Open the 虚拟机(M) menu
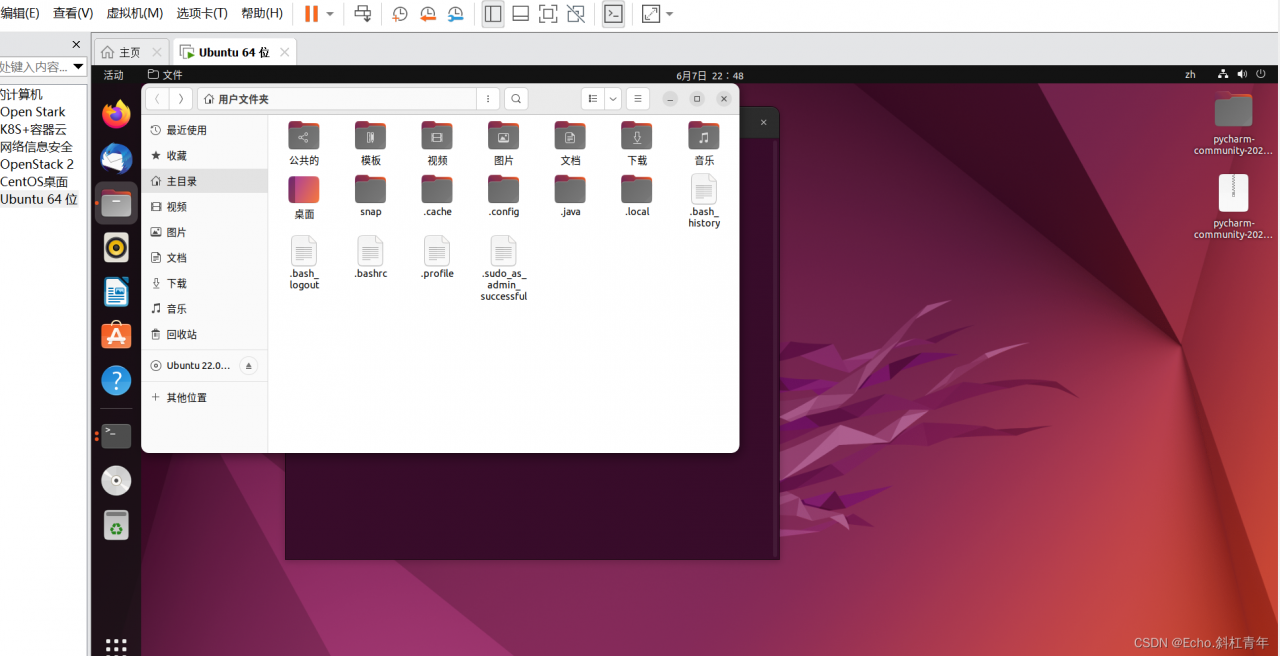The height and width of the screenshot is (656, 1280). [x=134, y=14]
